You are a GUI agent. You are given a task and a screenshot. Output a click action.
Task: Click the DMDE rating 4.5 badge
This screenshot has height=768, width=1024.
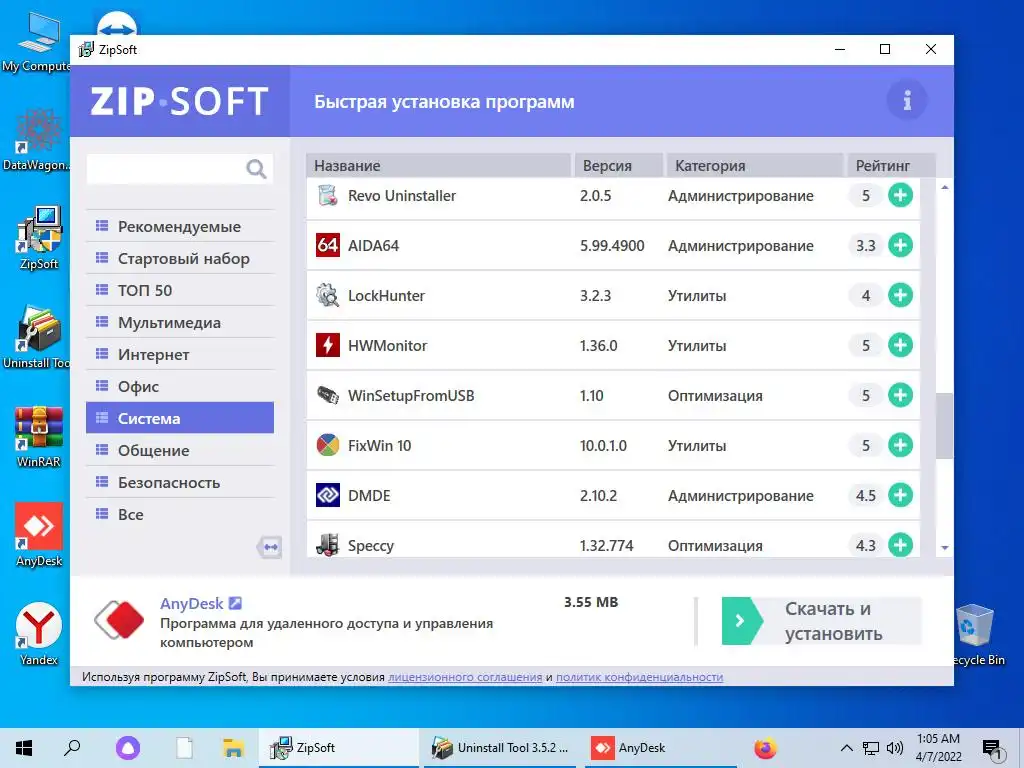pos(866,496)
